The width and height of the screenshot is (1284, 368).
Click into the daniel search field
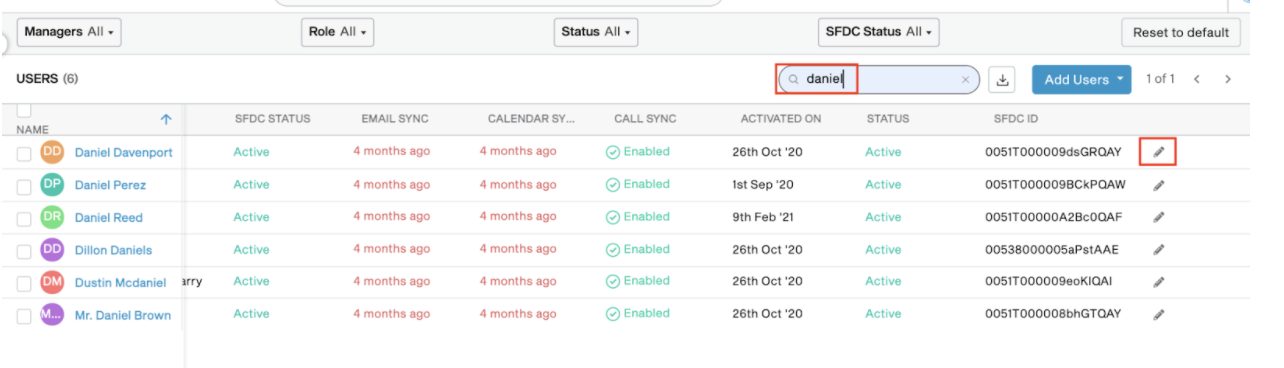(x=879, y=80)
